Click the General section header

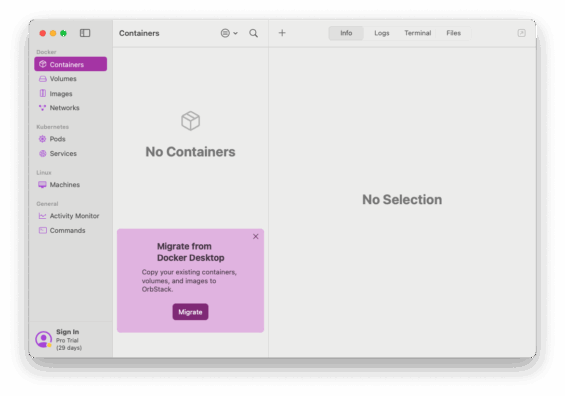(x=47, y=204)
